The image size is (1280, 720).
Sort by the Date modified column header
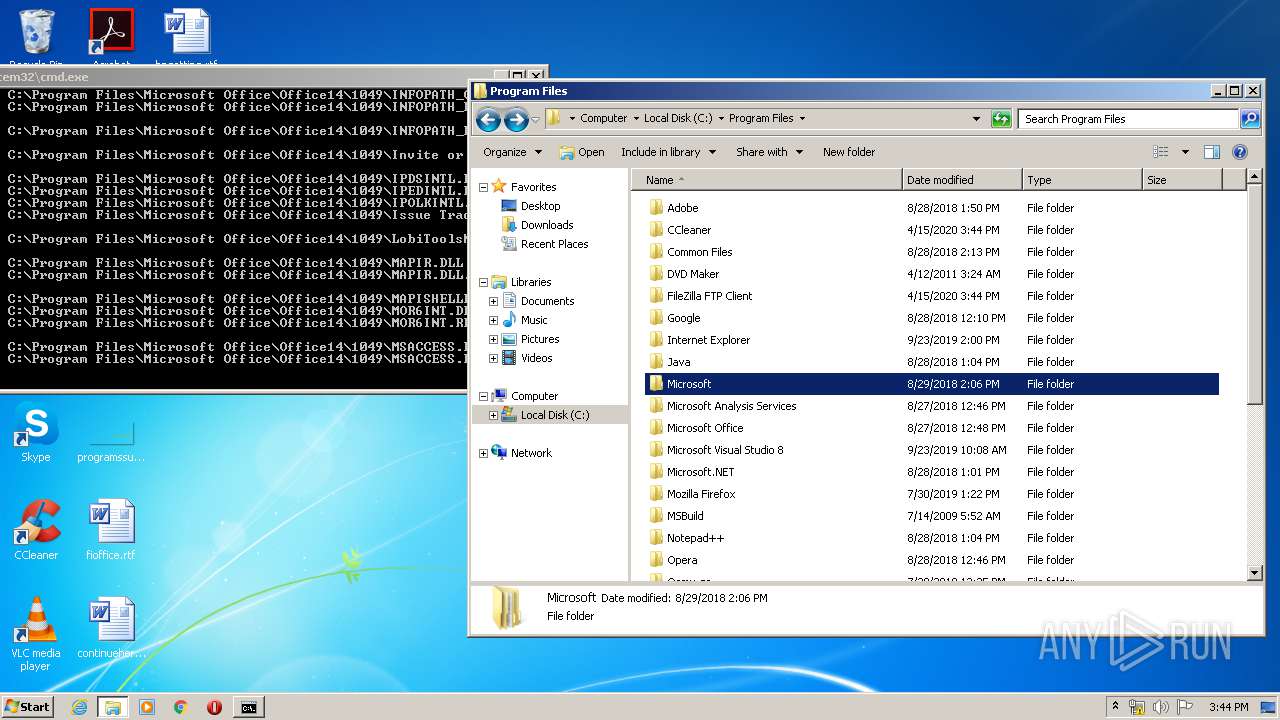coord(962,180)
